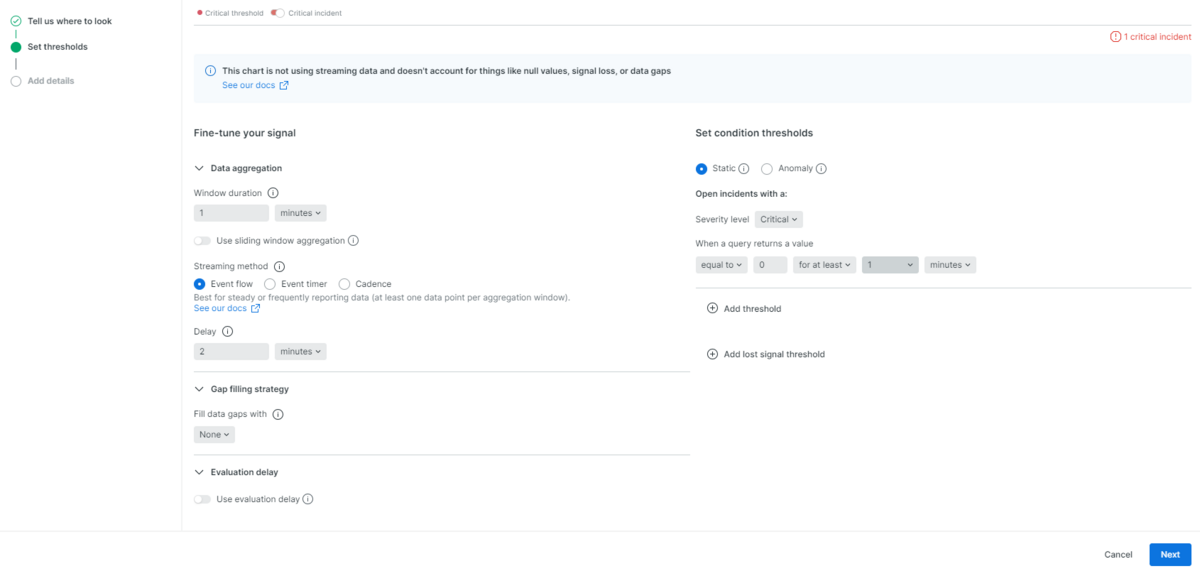Click the Window duration value field
The height and width of the screenshot is (576, 1200).
[231, 213]
